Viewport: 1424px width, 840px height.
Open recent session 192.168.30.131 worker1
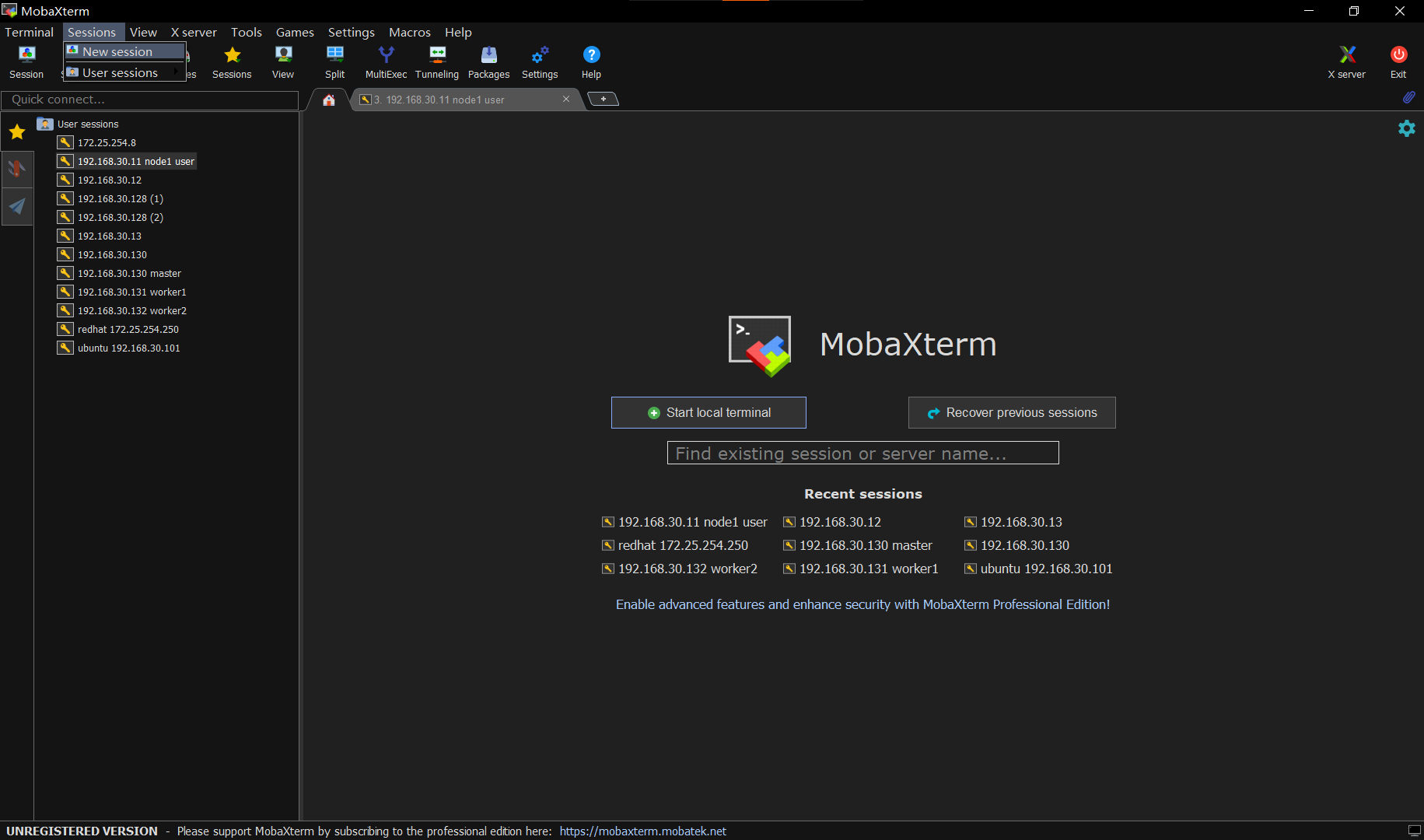[x=861, y=569]
